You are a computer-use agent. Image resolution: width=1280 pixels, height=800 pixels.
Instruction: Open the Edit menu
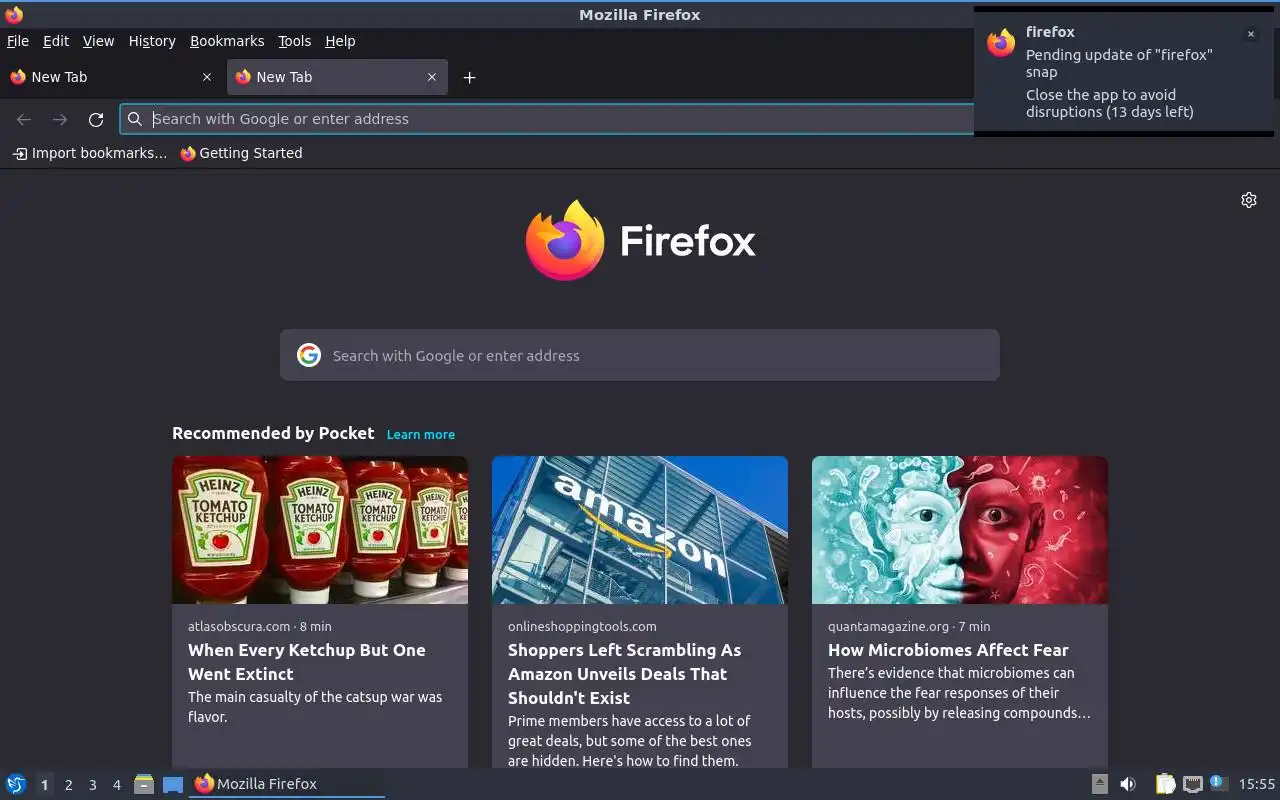[56, 41]
